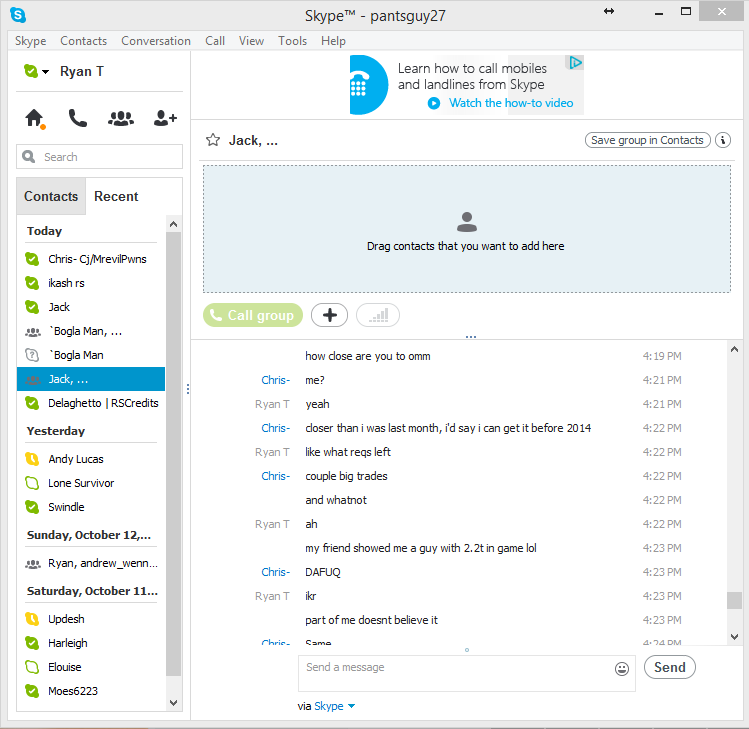Open the Call phones dial icon
749x729 pixels.
point(77,118)
